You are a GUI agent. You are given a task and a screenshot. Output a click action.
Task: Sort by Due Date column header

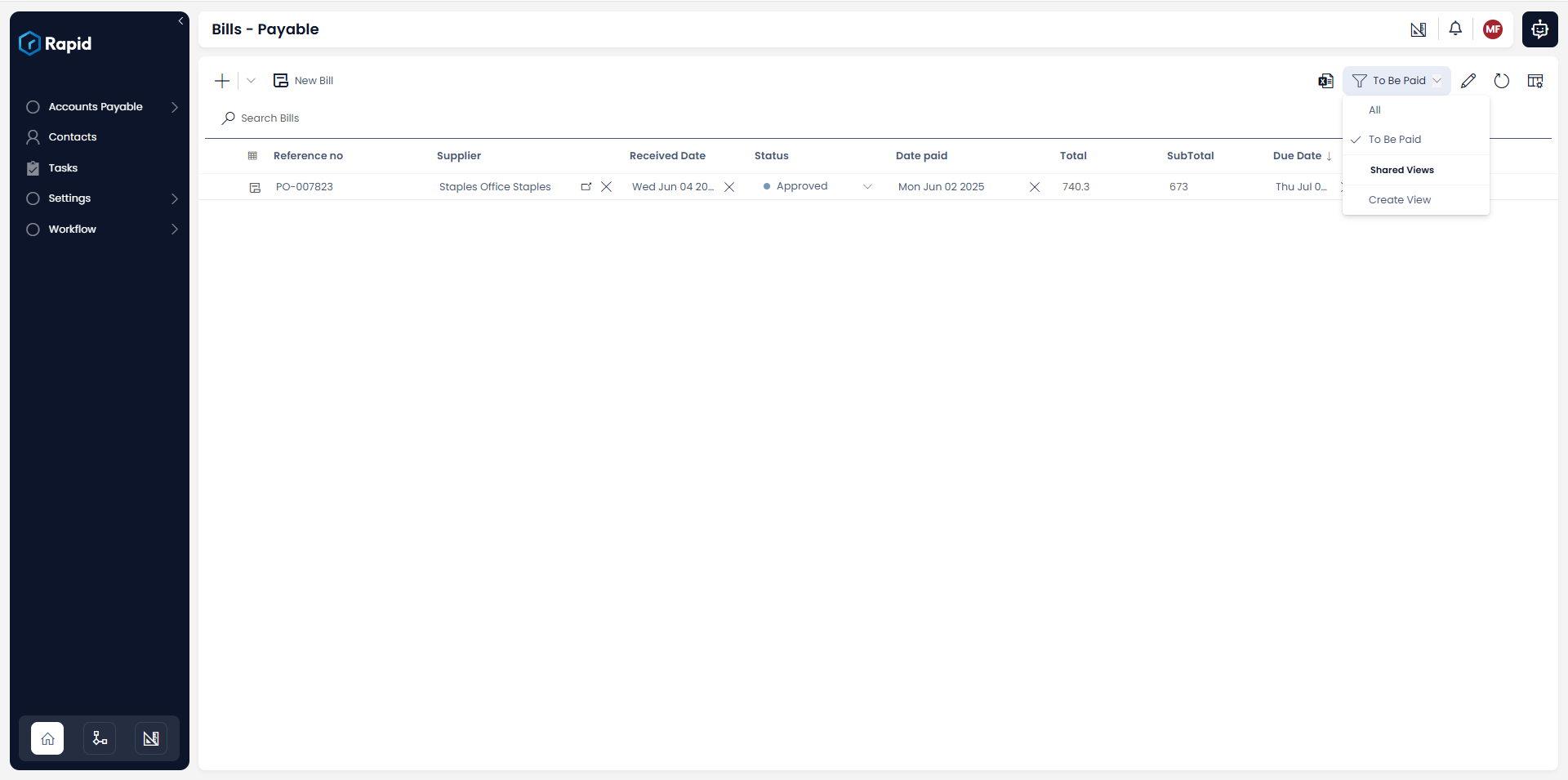point(1297,156)
